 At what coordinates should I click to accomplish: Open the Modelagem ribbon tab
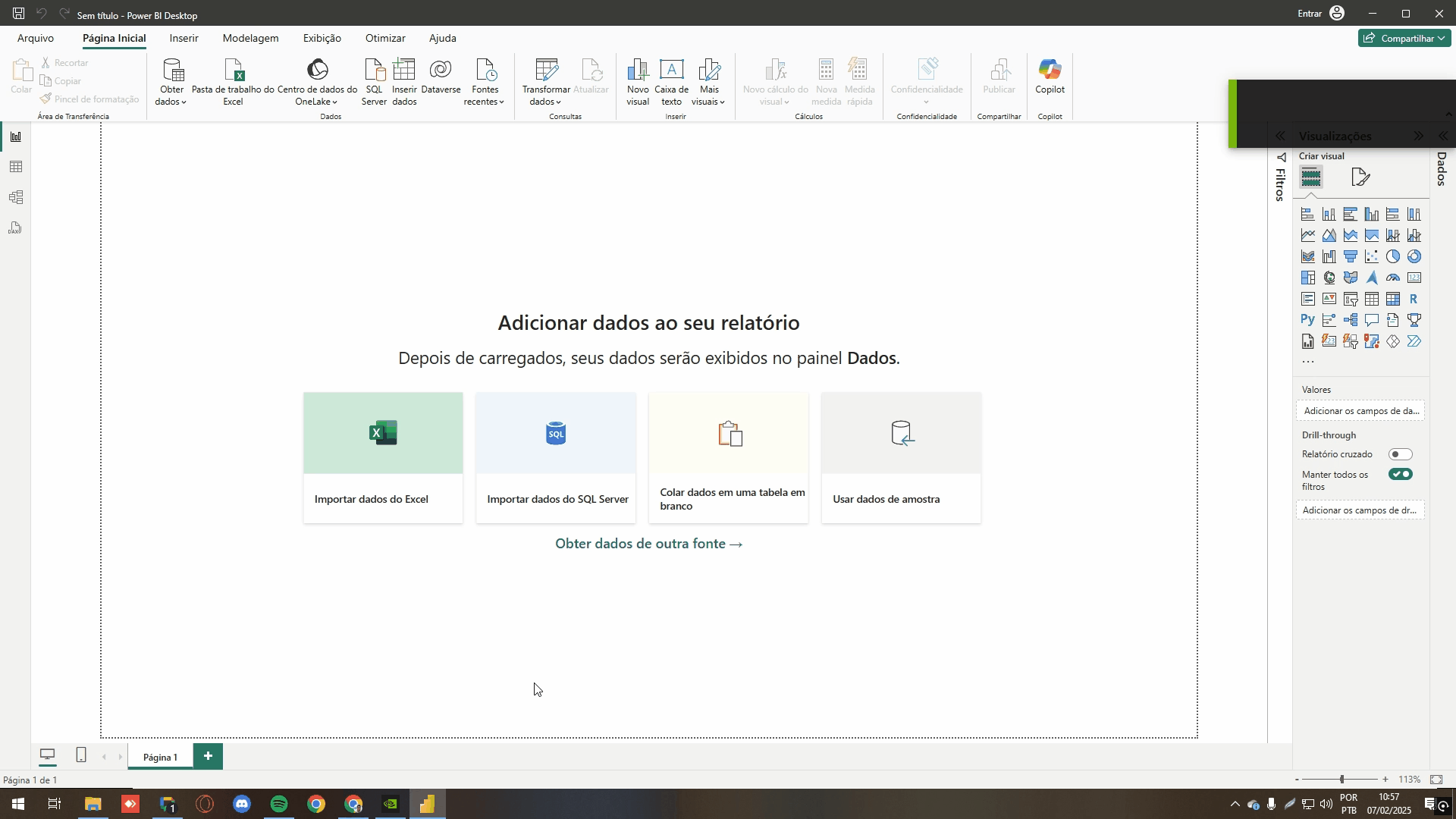[250, 38]
